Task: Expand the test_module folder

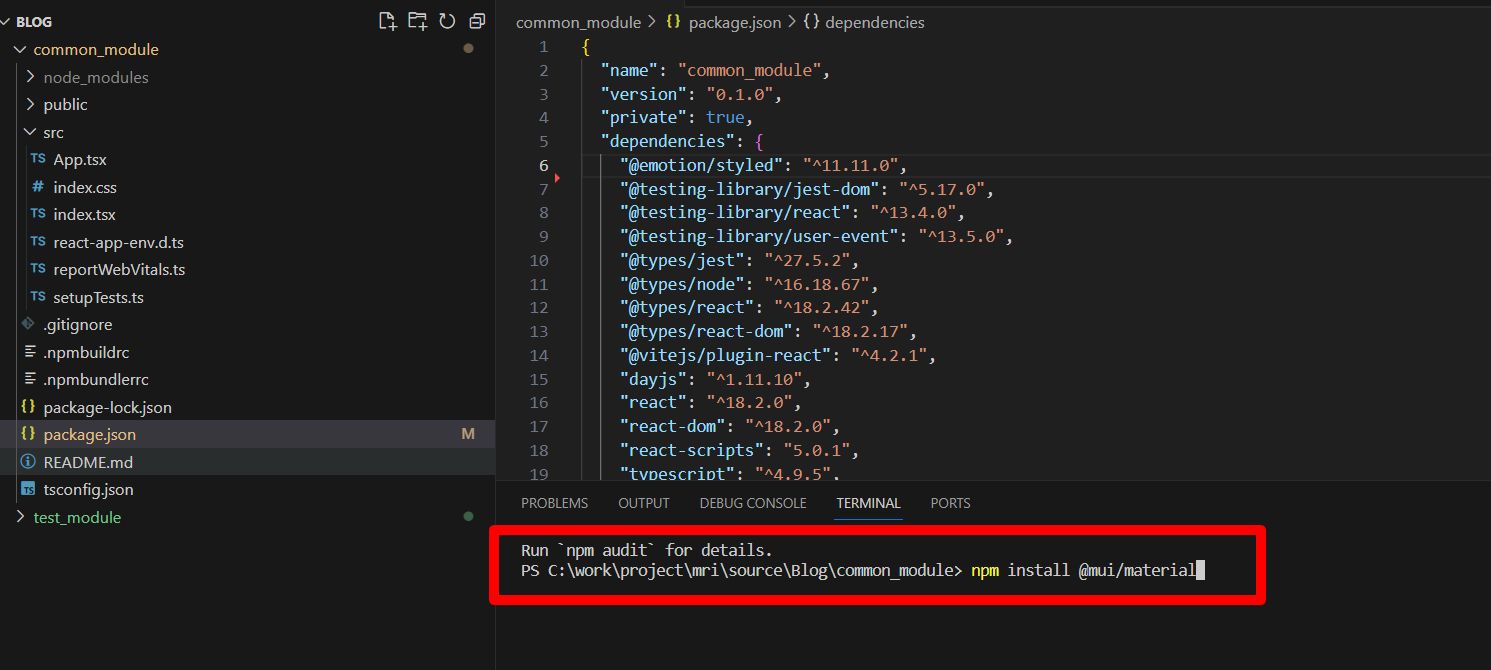Action: pos(77,517)
